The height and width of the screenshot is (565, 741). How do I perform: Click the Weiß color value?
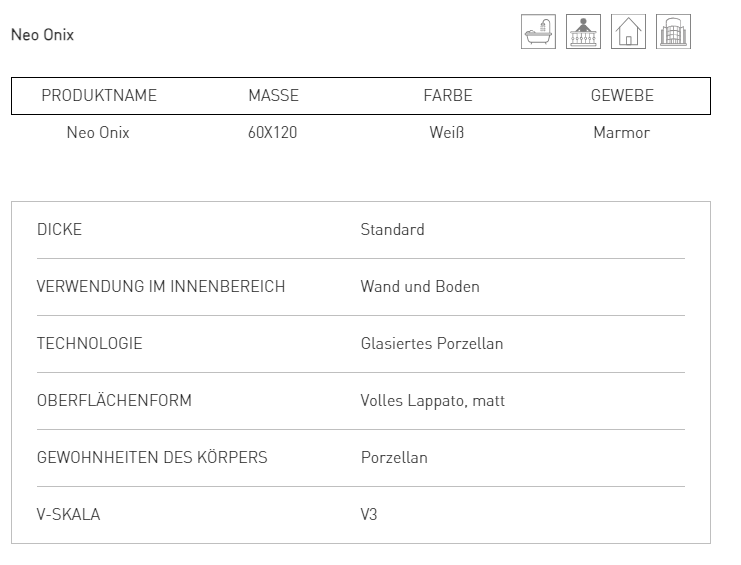pos(447,133)
